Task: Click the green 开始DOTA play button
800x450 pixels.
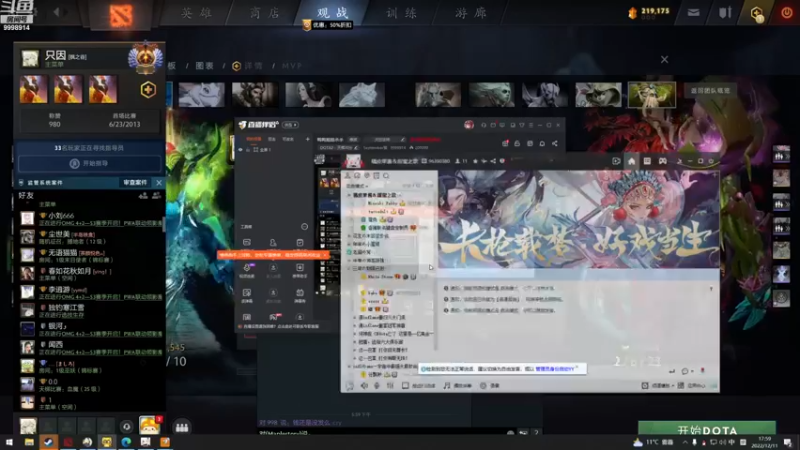Action: click(x=707, y=429)
